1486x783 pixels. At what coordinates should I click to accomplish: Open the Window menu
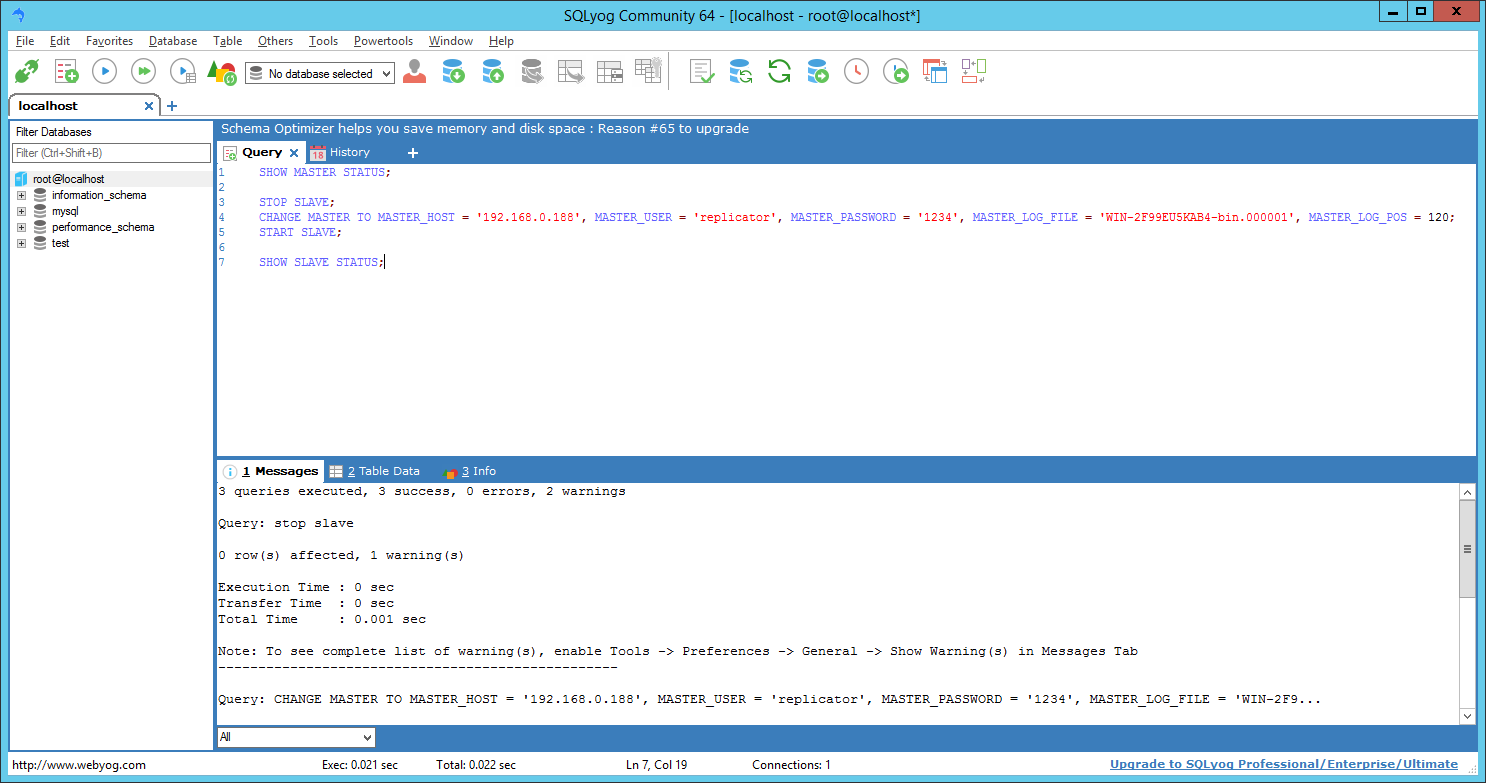[x=451, y=41]
